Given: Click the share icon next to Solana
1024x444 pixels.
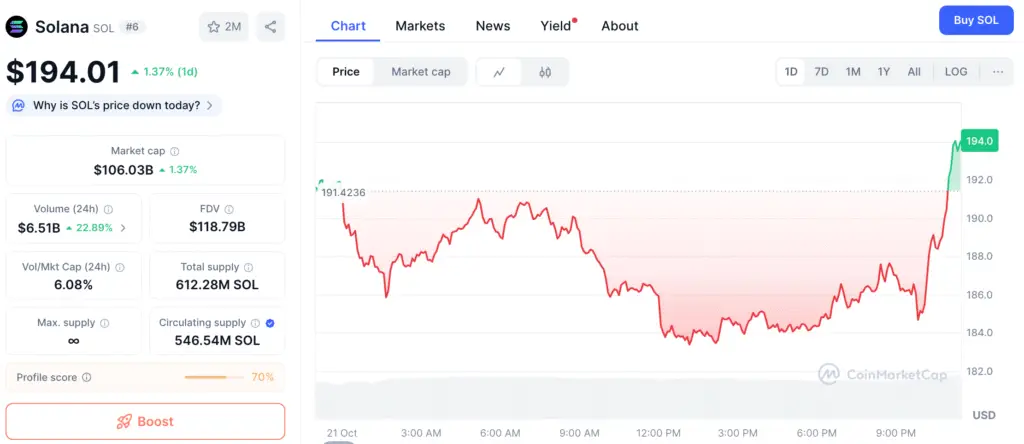Looking at the screenshot, I should [270, 27].
